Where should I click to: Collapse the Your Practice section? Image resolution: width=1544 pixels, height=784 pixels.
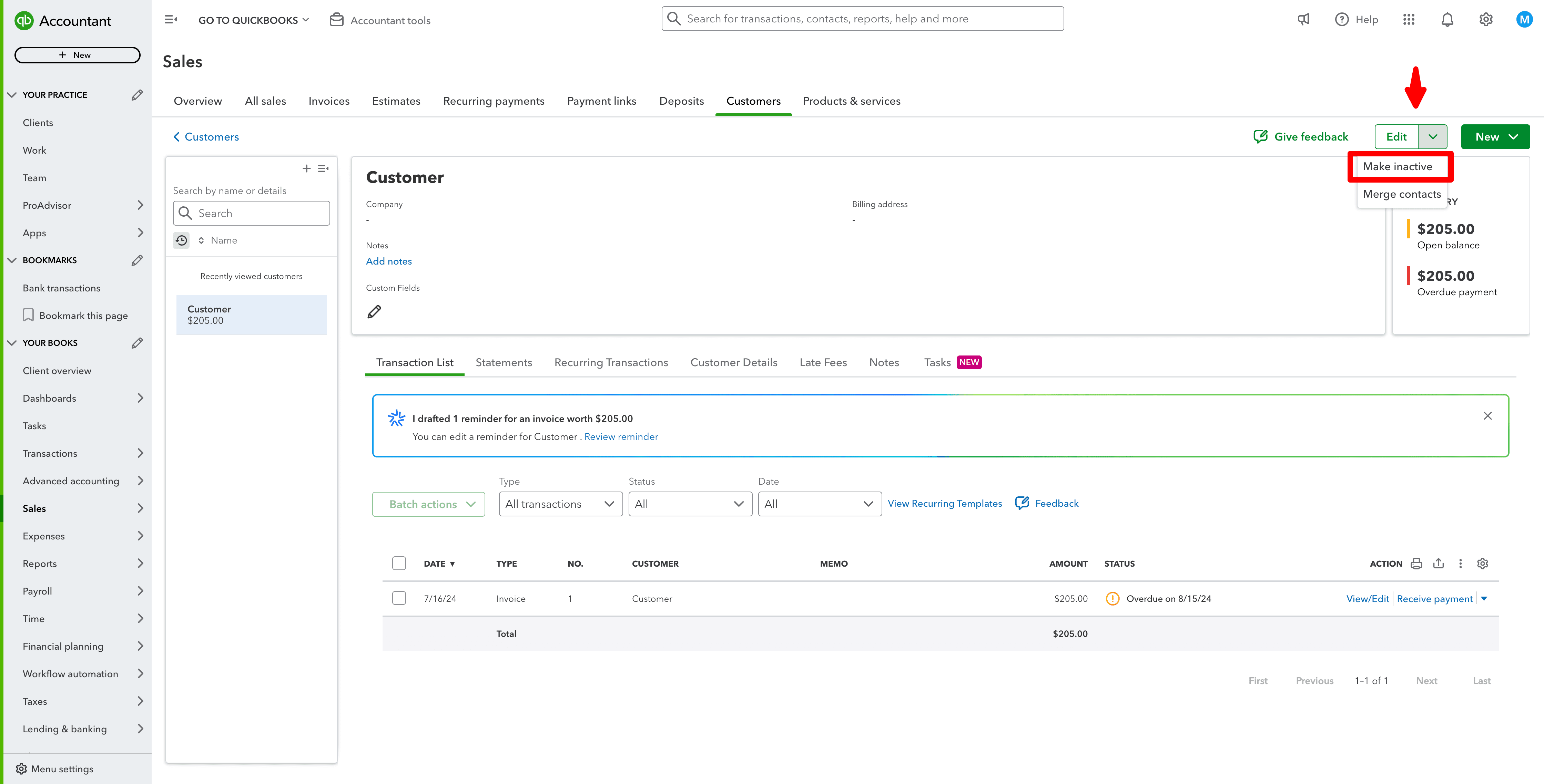click(11, 95)
